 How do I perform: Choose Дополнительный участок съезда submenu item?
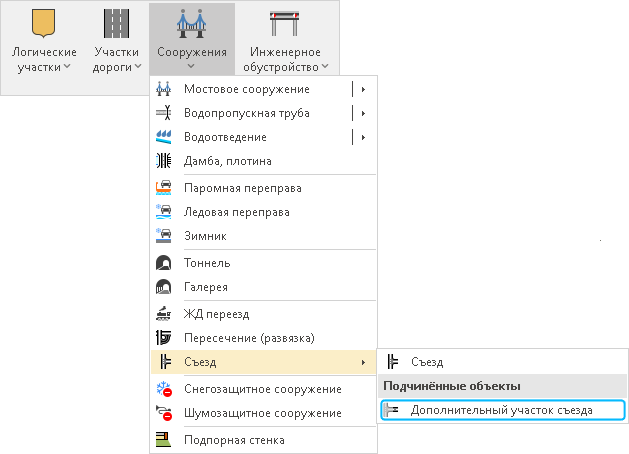point(503,410)
